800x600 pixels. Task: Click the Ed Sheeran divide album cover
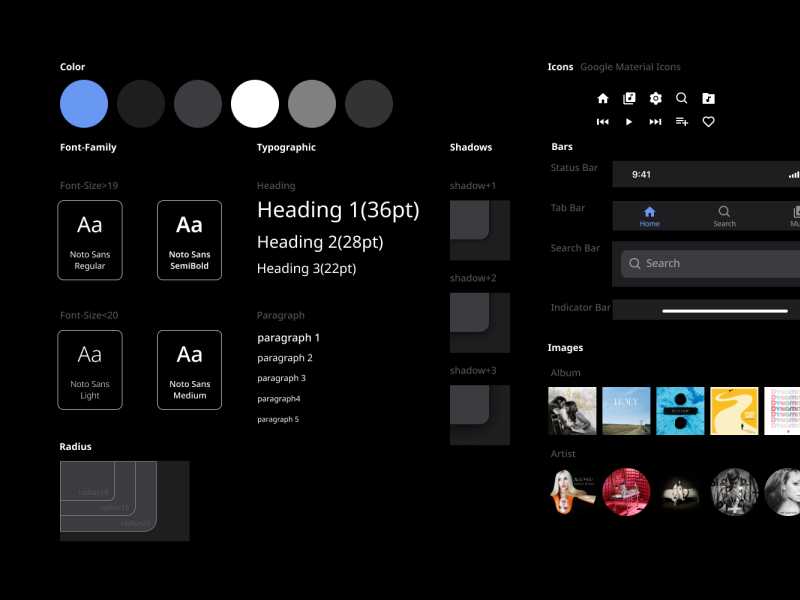point(680,410)
